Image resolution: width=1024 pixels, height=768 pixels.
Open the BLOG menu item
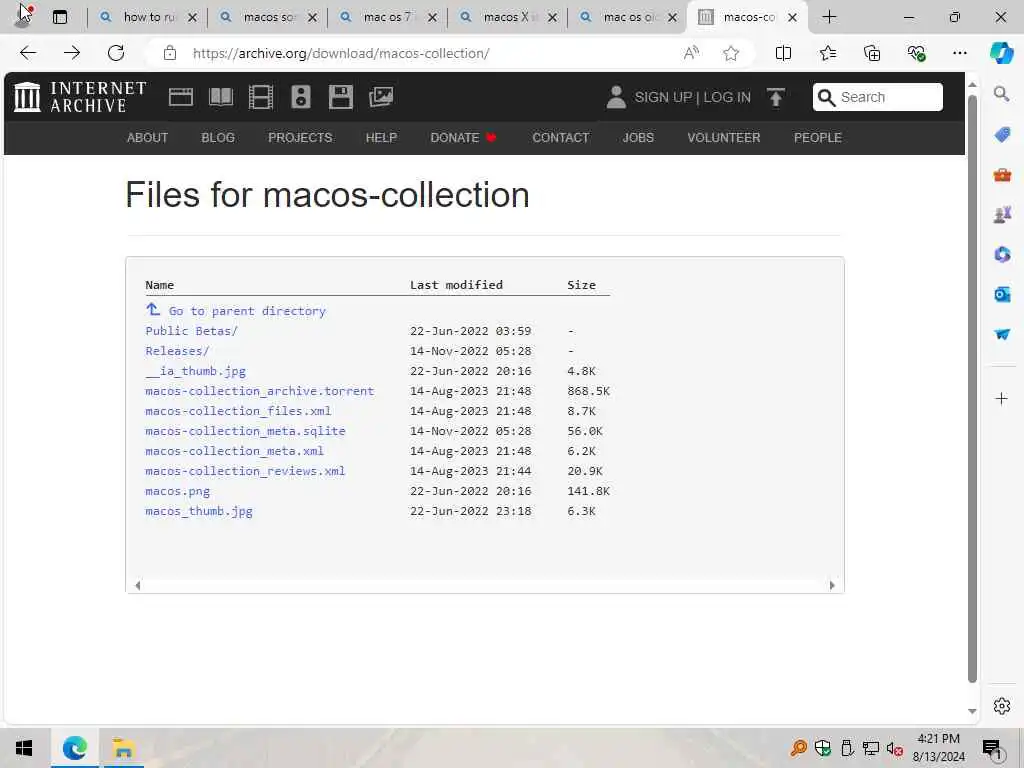pos(218,138)
